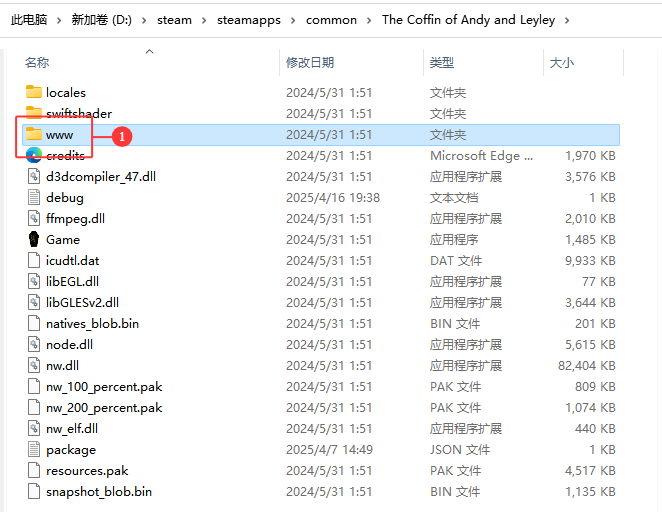This screenshot has height=512, width=662.
Task: Click The Coffin of Andy and Leyley breadcrumb
Action: (x=469, y=20)
